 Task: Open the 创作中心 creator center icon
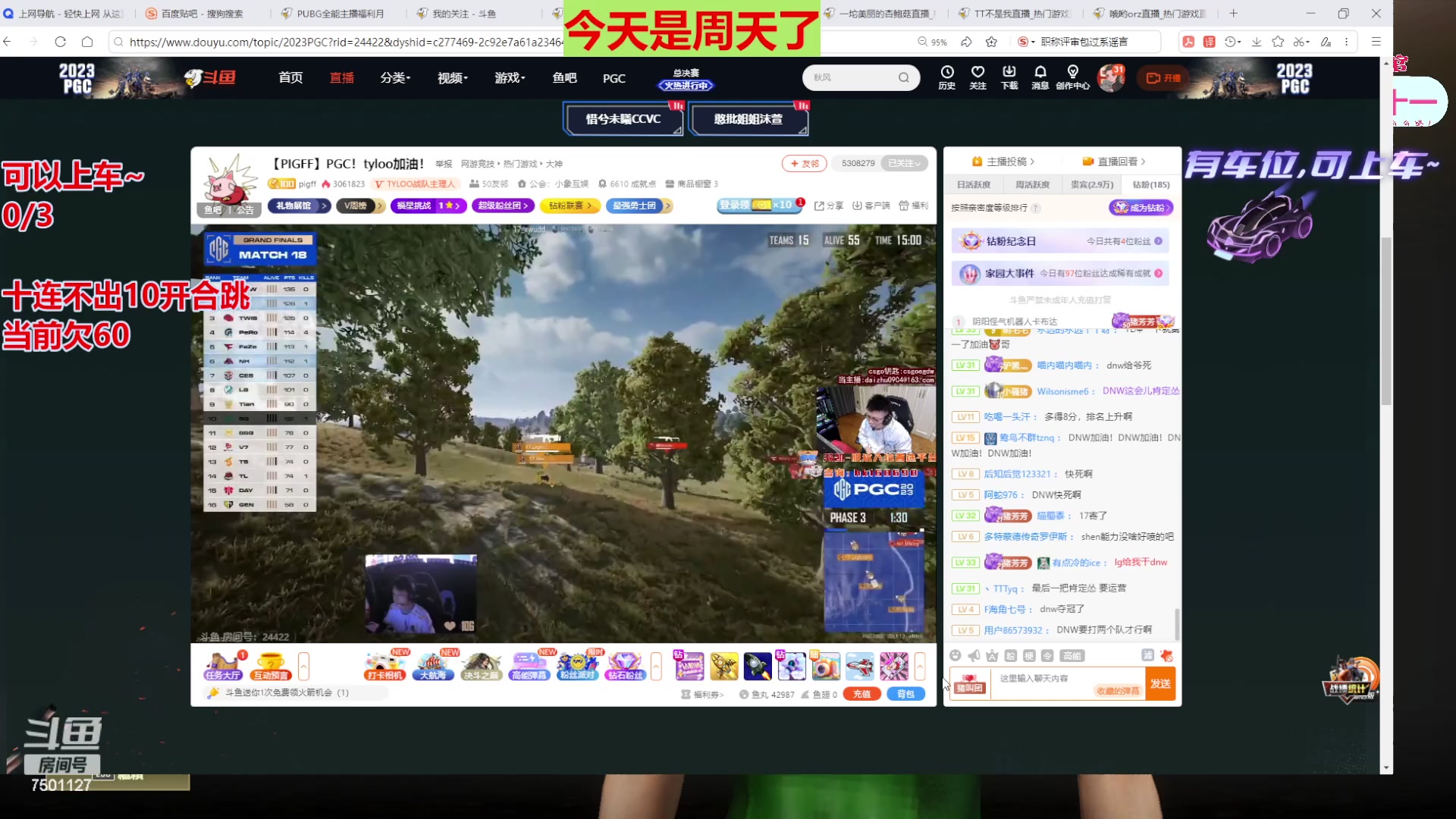pos(1072,77)
